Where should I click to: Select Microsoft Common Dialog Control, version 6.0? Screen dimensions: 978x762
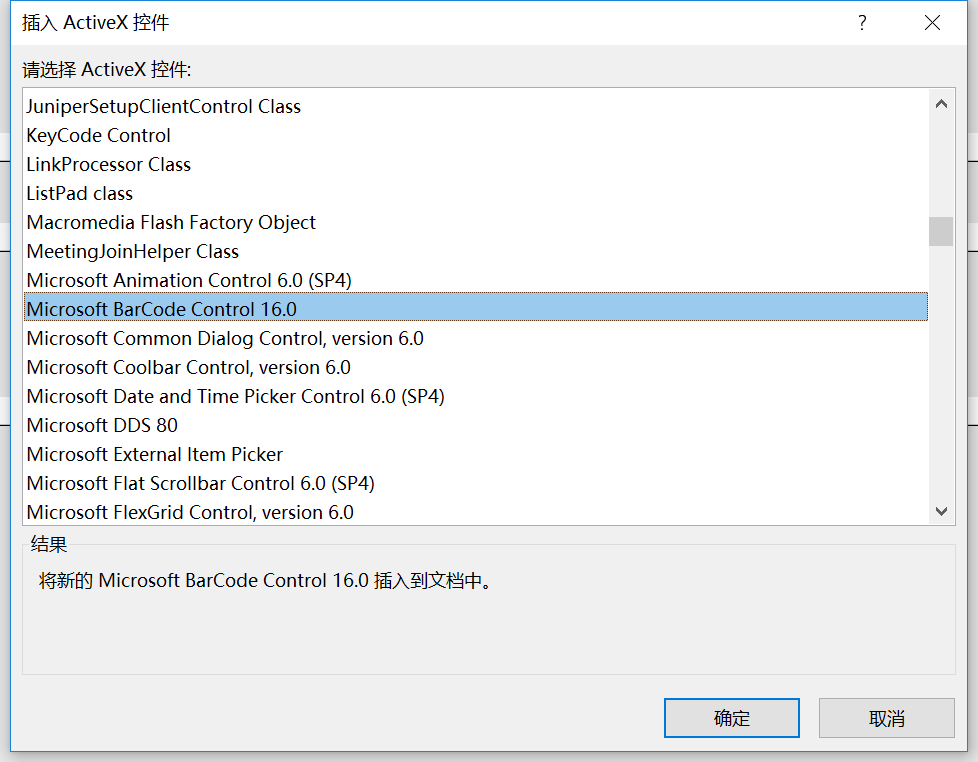tap(476, 339)
